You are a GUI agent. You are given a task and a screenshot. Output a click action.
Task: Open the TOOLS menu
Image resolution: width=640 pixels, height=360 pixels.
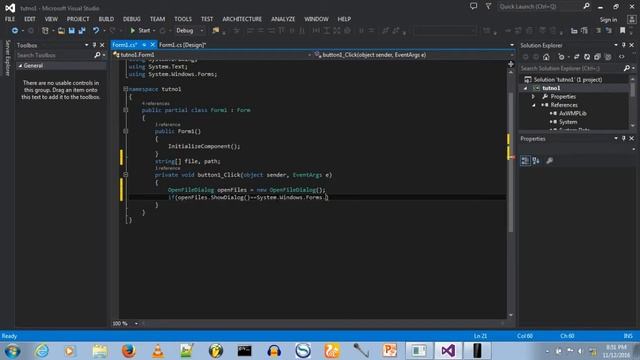point(183,19)
